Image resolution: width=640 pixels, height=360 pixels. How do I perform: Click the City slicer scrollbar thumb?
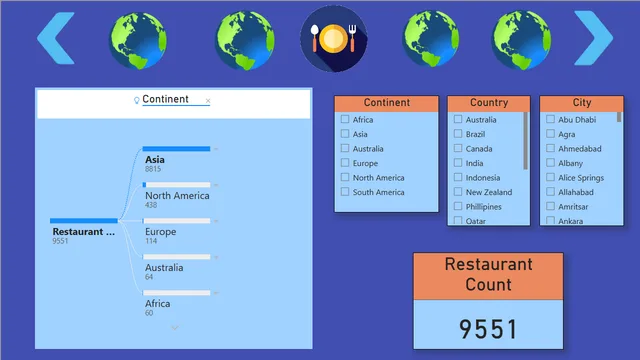(619, 117)
